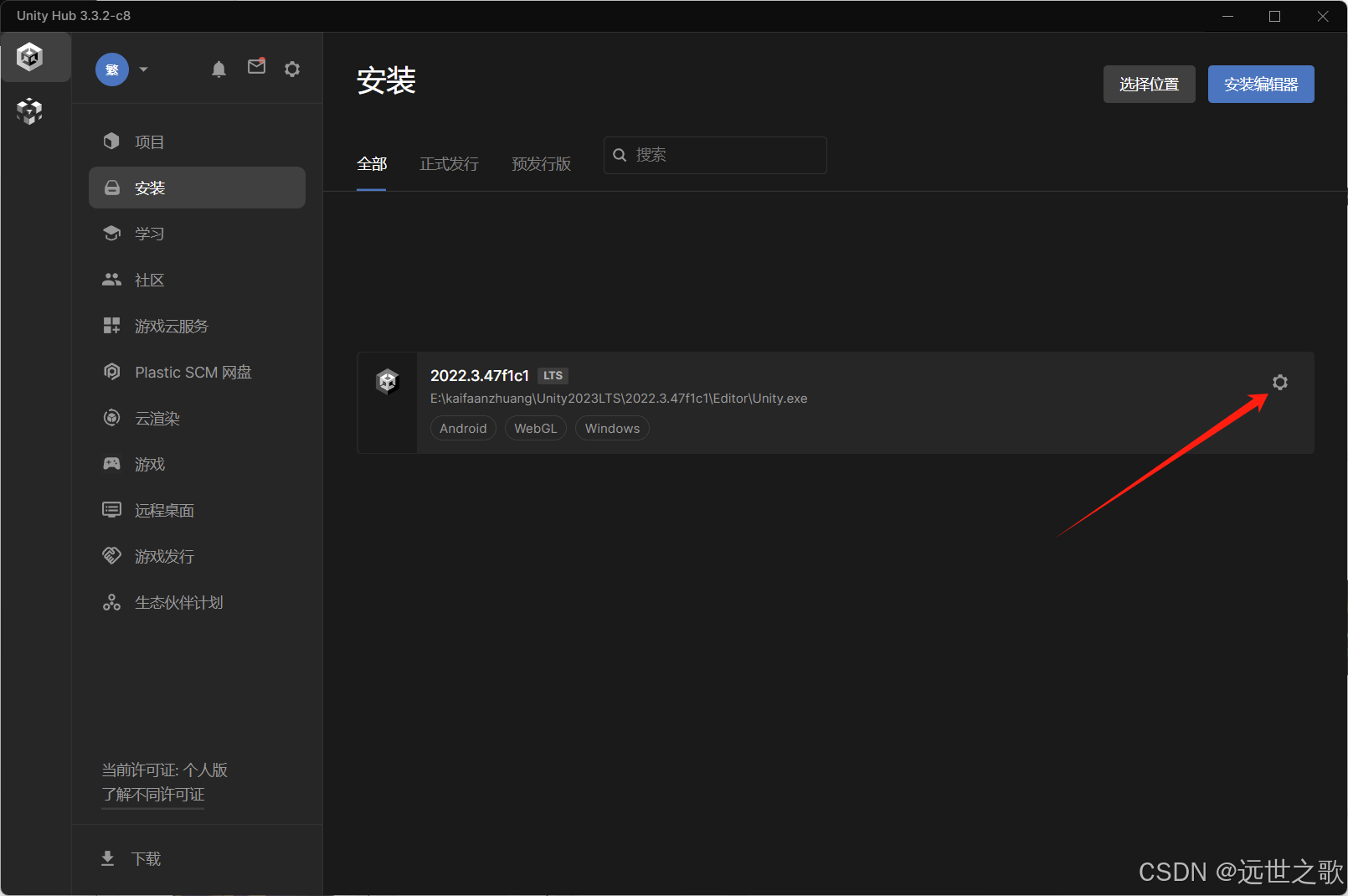Select 安装 (Installs) in sidebar
The image size is (1348, 896).
tap(197, 188)
